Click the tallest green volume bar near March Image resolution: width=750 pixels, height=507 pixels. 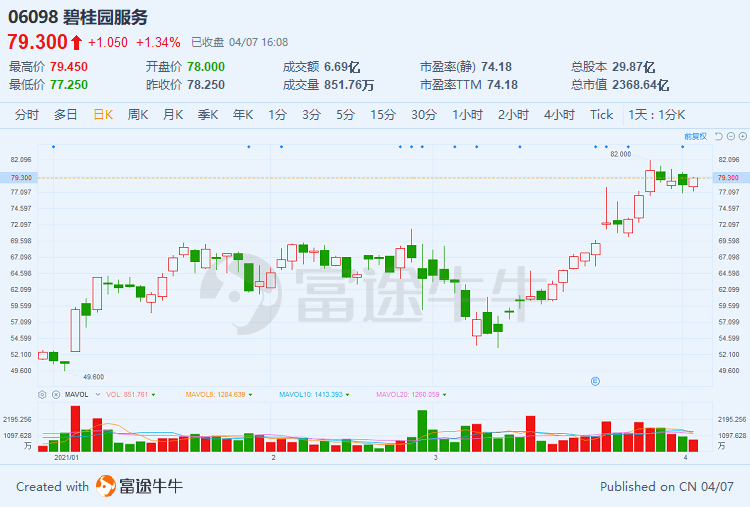click(x=422, y=431)
